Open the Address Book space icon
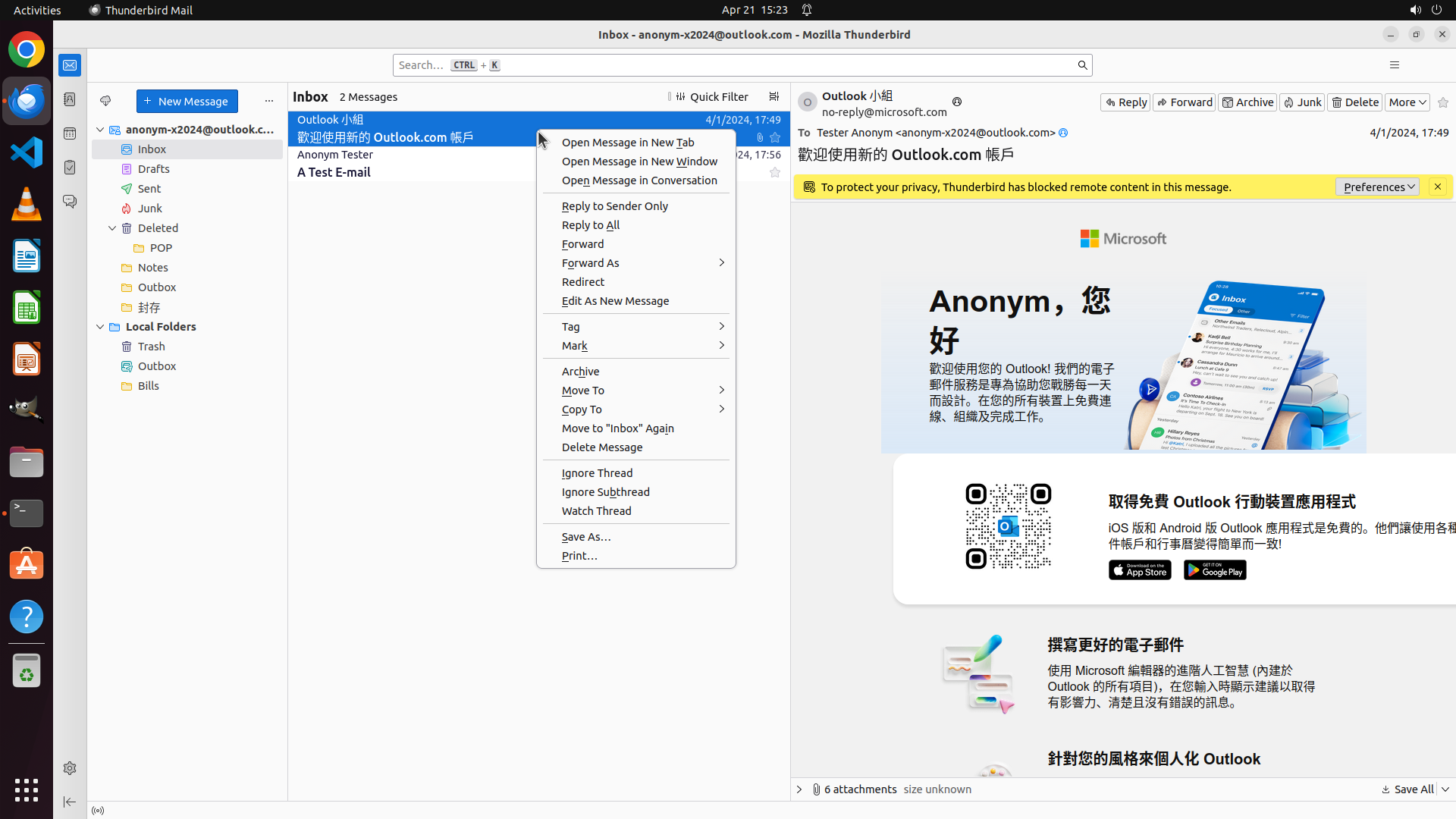The height and width of the screenshot is (819, 1456). click(x=70, y=99)
